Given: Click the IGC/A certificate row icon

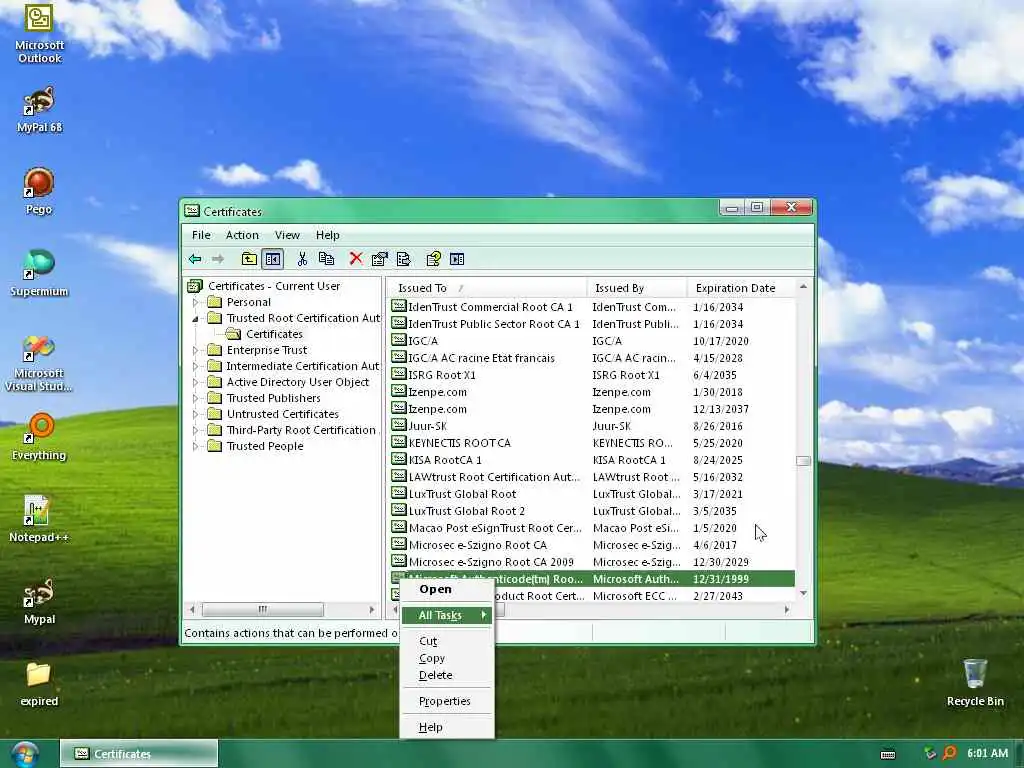Looking at the screenshot, I should click(398, 340).
